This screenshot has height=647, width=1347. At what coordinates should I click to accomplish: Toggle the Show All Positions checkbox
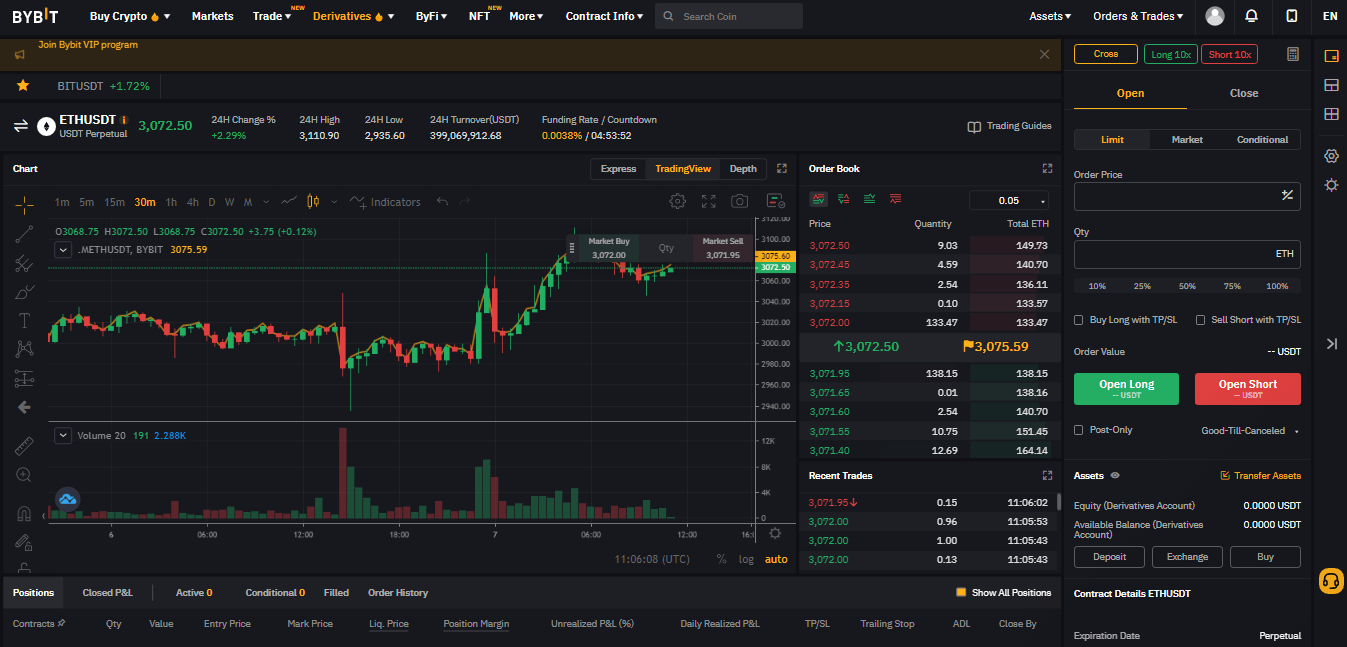(x=961, y=592)
